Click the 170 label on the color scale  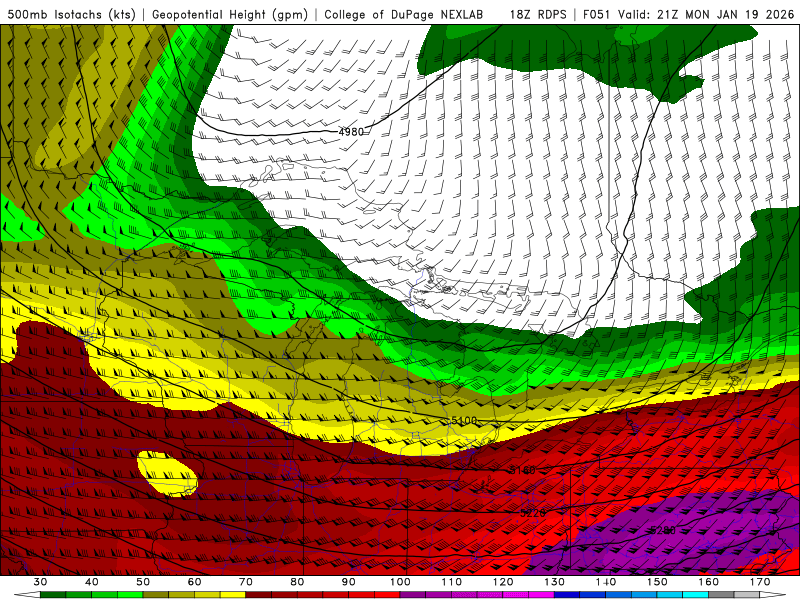pyautogui.click(x=760, y=582)
